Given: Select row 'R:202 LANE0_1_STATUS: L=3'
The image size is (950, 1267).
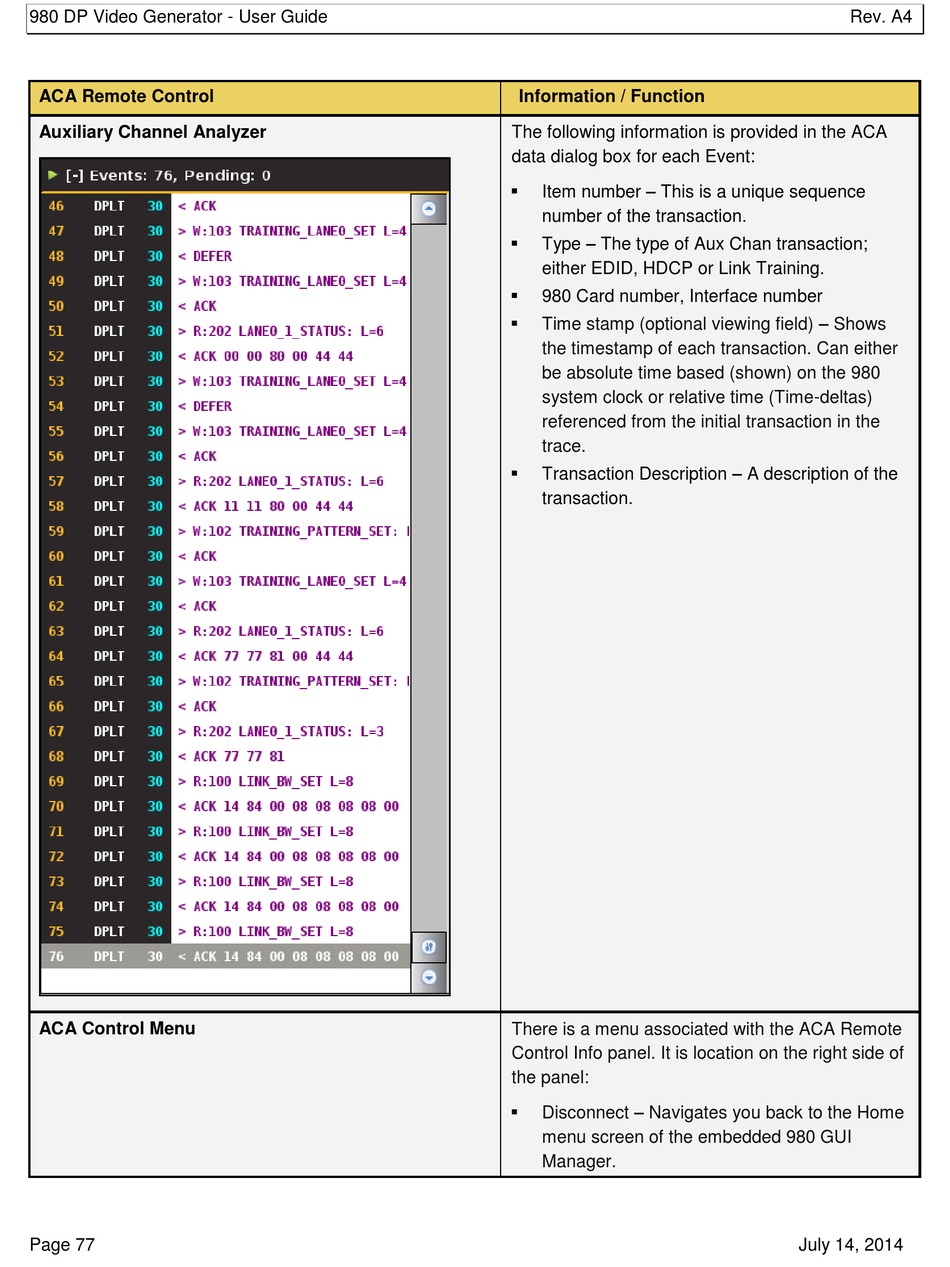Looking at the screenshot, I should 226,731.
